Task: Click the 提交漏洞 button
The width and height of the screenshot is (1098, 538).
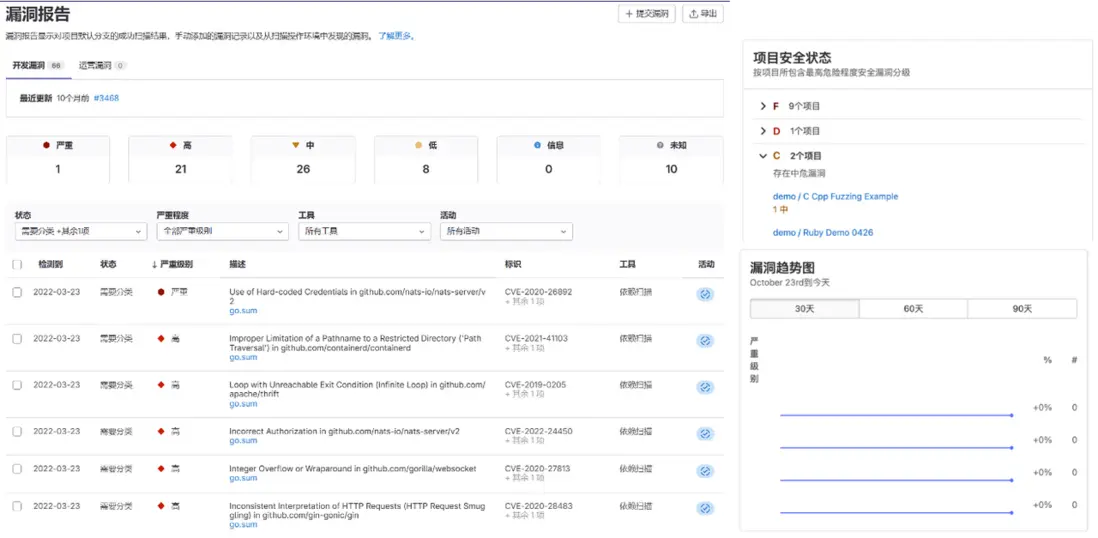Action: (646, 13)
